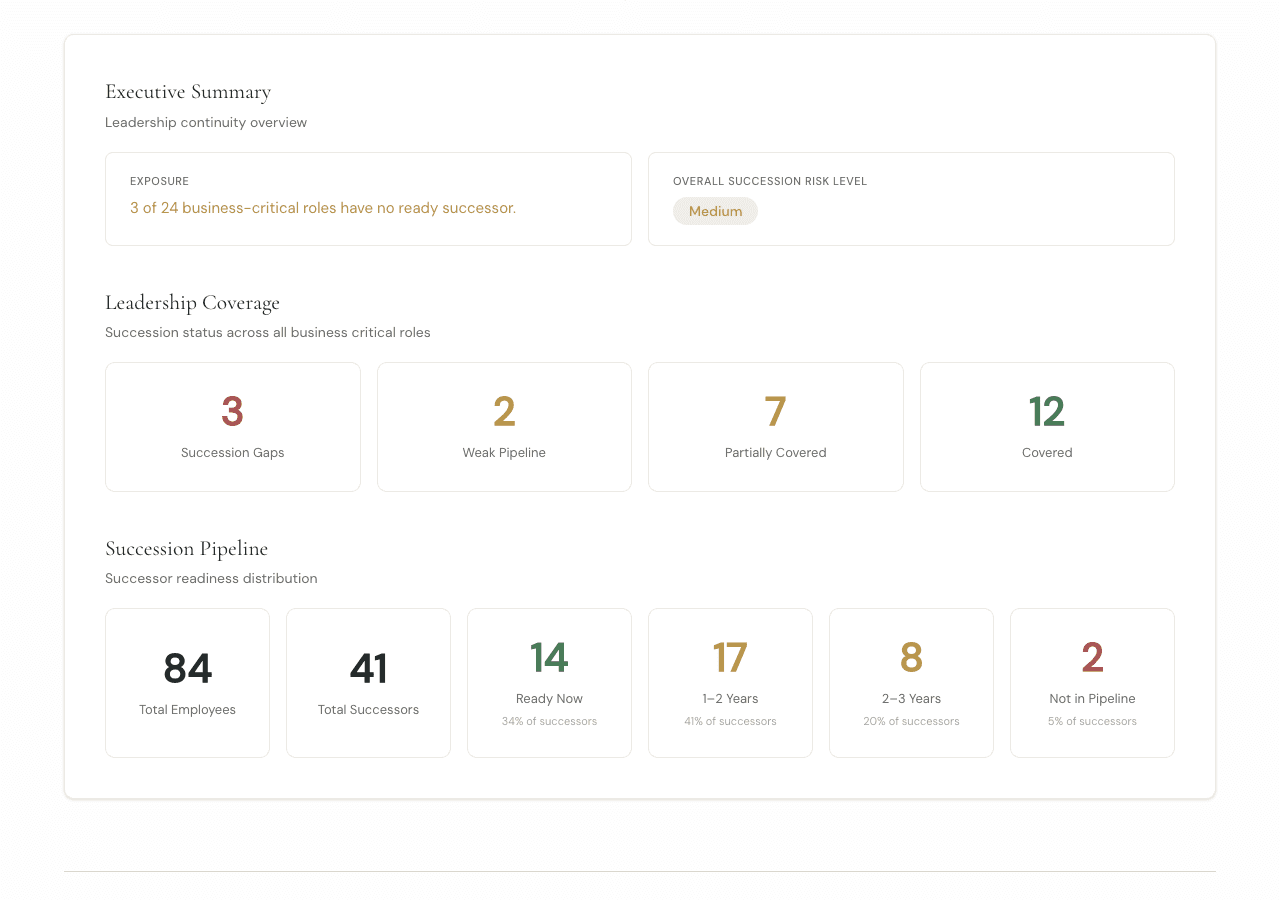Click the Total Employees stat

(187, 683)
